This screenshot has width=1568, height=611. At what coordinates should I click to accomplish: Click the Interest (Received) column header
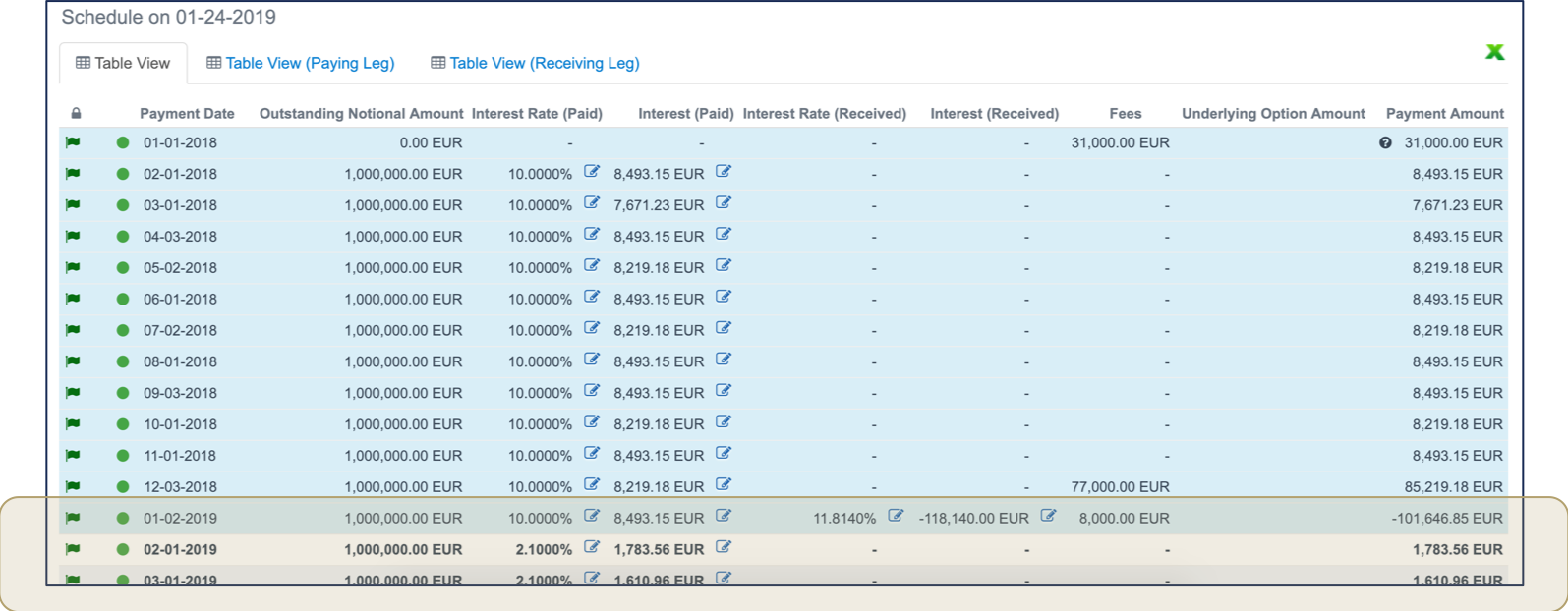[x=995, y=114]
